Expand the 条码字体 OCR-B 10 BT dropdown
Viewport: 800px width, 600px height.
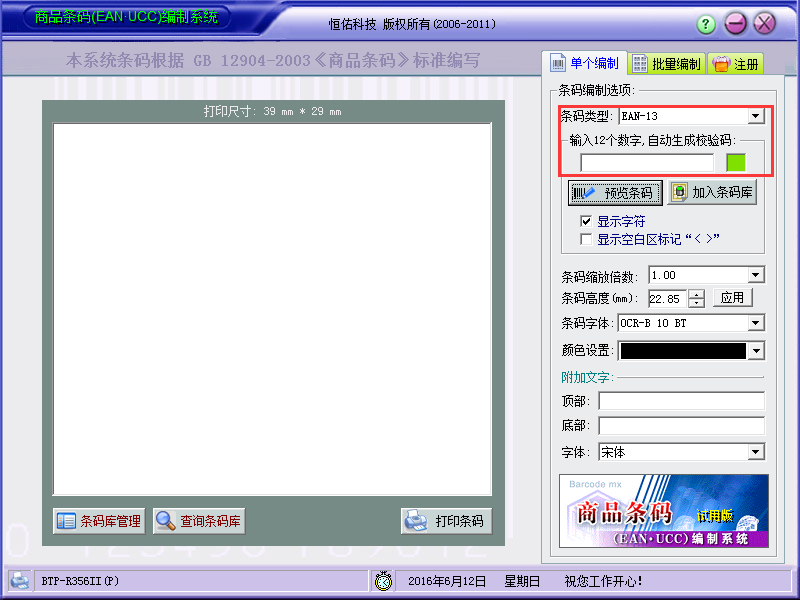pos(756,323)
